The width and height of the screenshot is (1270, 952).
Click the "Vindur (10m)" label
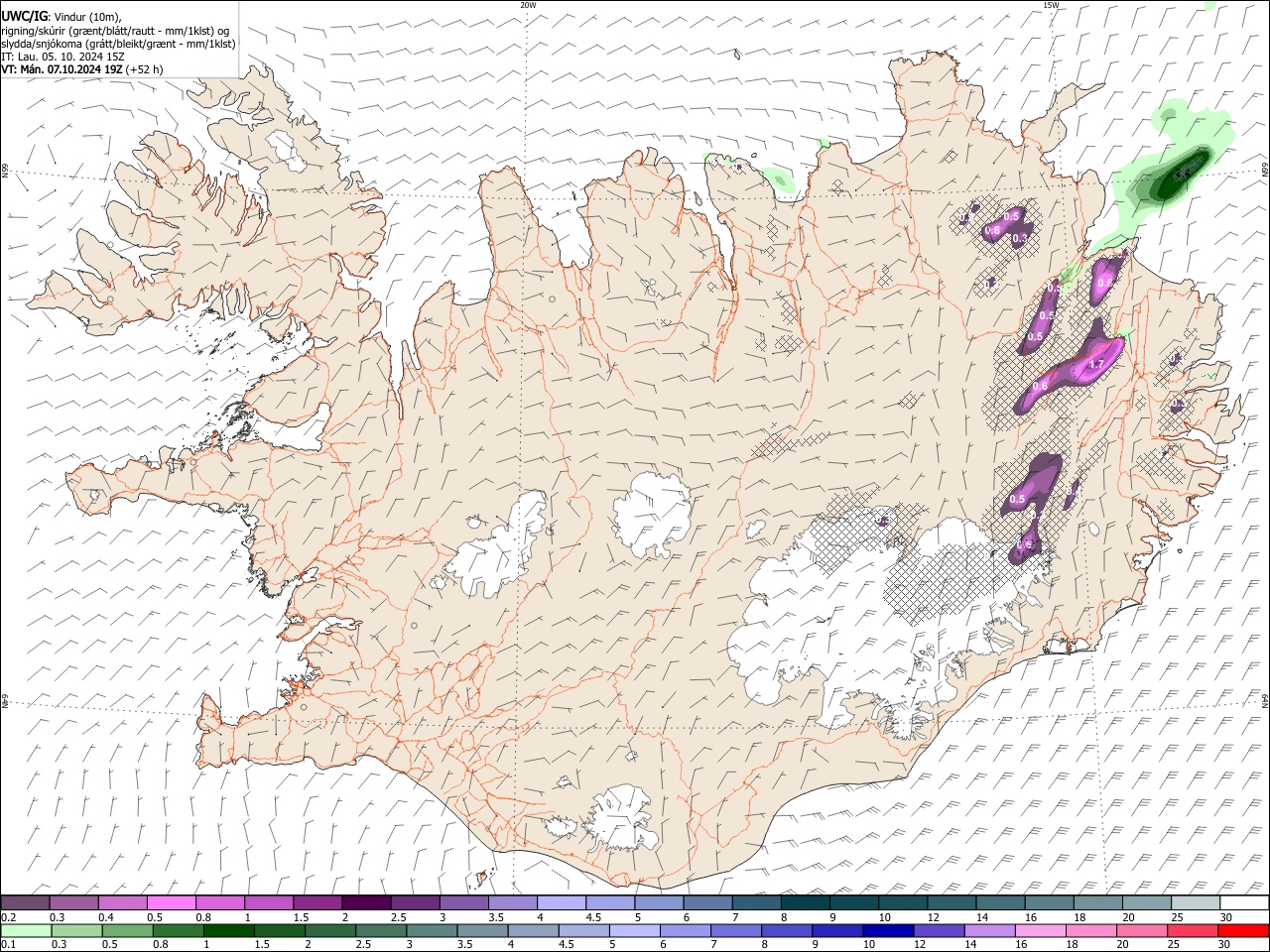coord(87,18)
